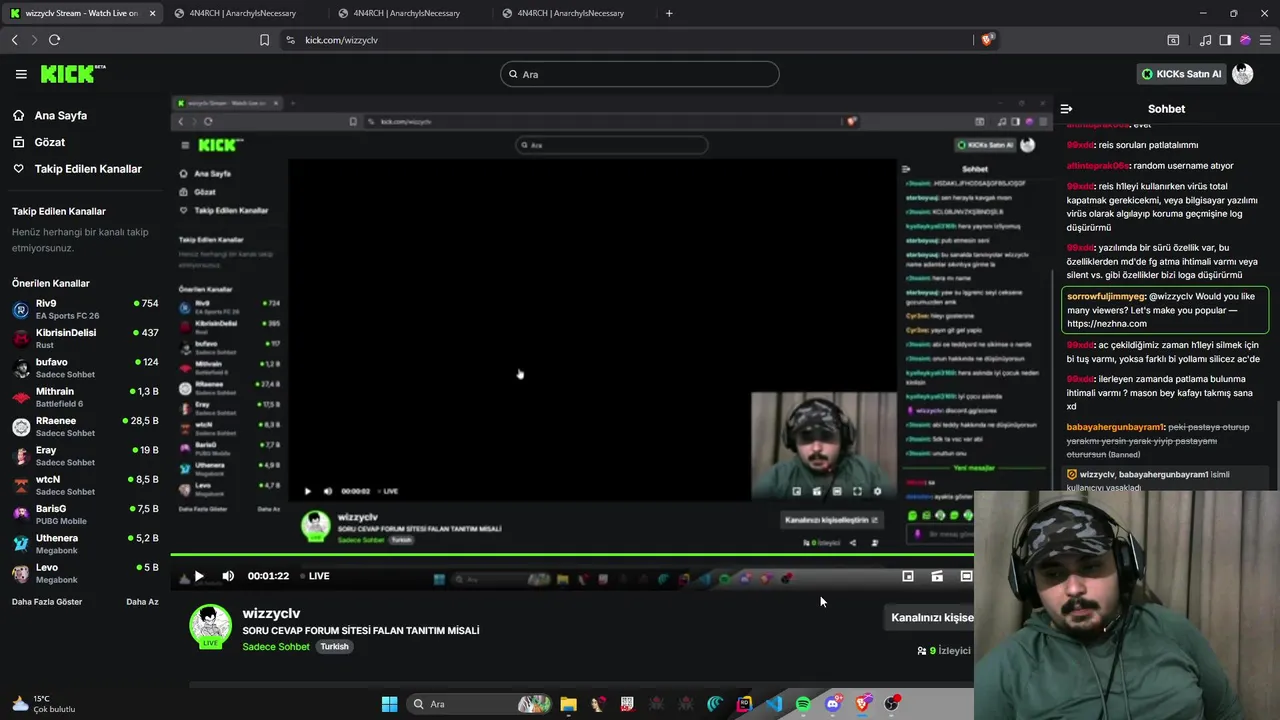Open Brave main hamburger menu

[1265, 40]
